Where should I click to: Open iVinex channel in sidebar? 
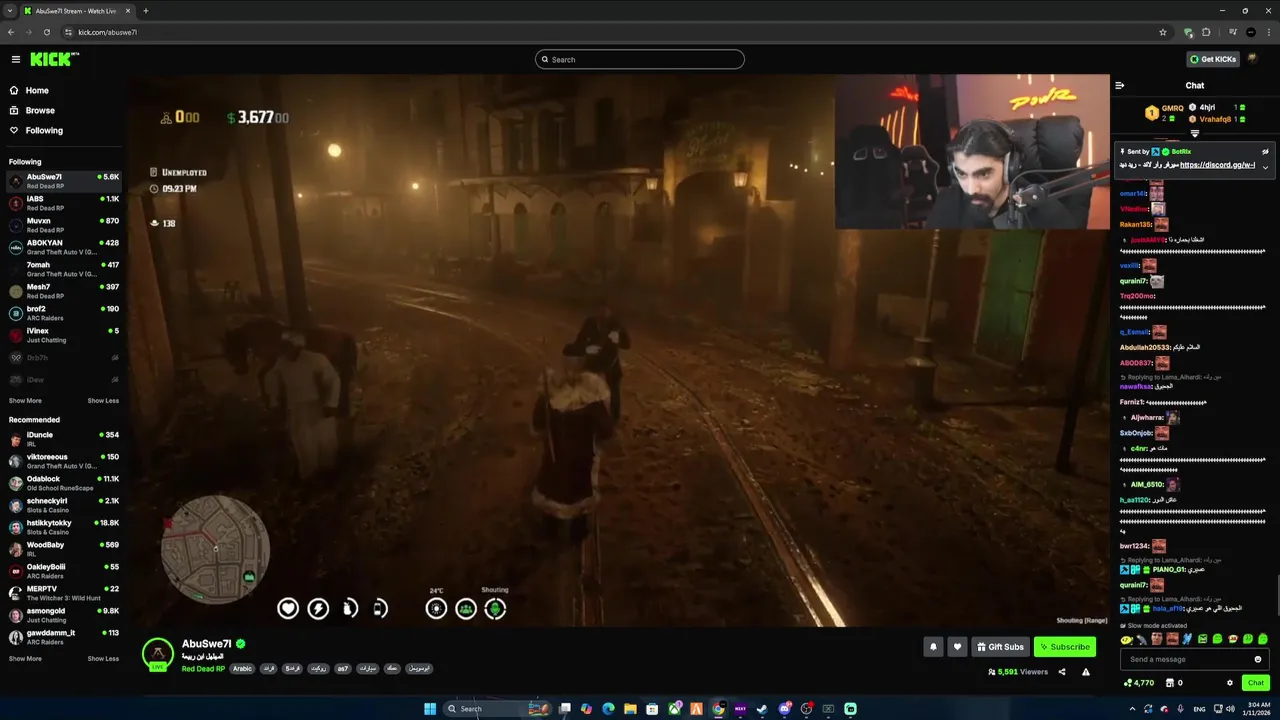point(64,335)
